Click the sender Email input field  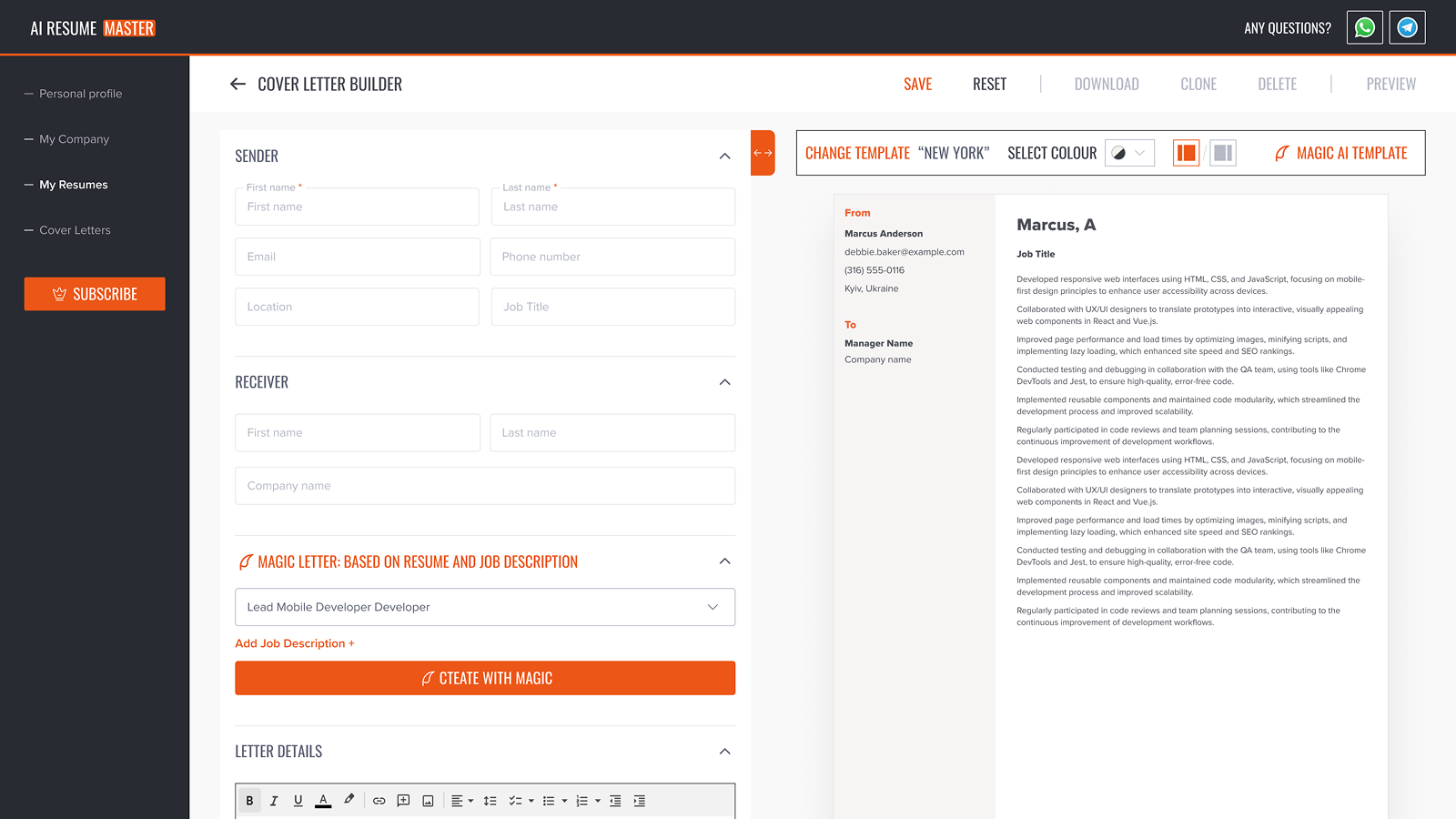(358, 257)
